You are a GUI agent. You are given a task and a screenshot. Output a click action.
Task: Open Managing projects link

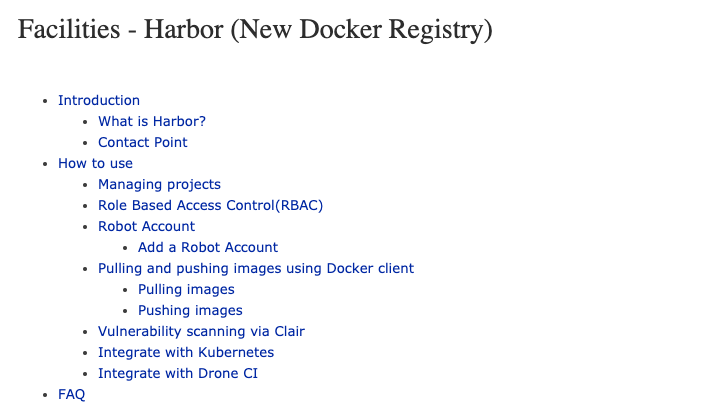[159, 184]
